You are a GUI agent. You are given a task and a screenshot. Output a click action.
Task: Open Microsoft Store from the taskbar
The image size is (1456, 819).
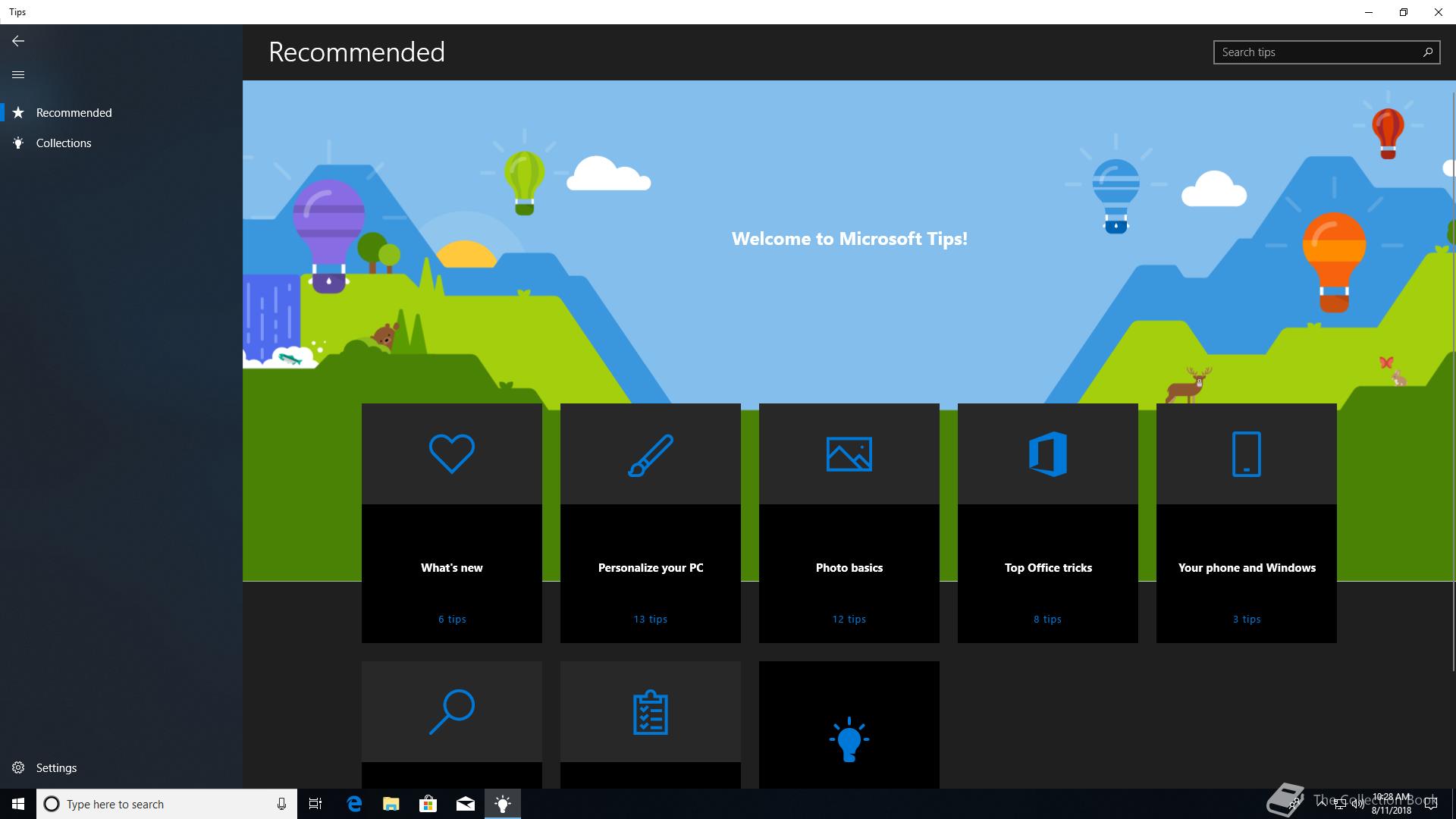point(428,804)
